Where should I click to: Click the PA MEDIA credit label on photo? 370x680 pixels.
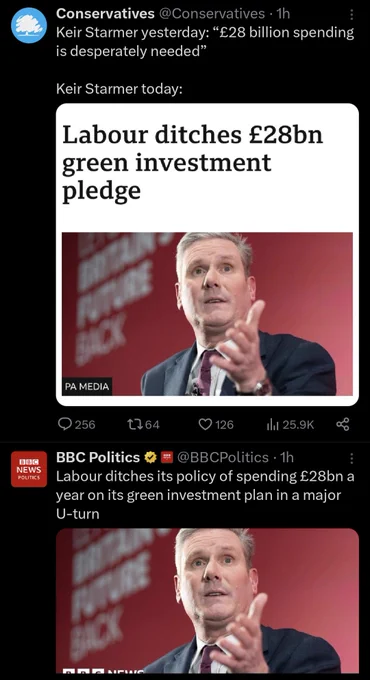point(87,386)
